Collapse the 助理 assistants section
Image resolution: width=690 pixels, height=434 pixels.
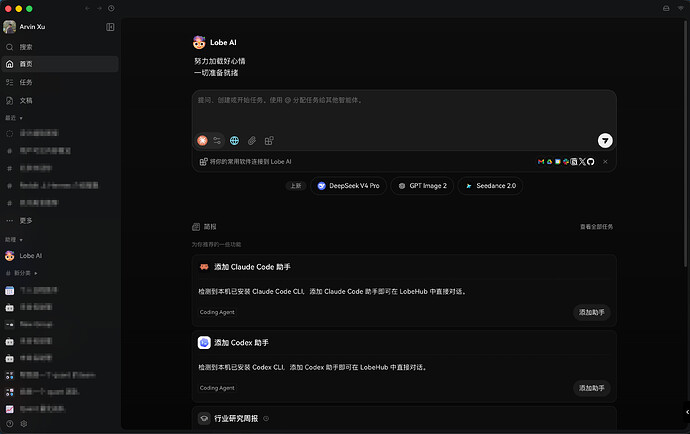coord(14,239)
